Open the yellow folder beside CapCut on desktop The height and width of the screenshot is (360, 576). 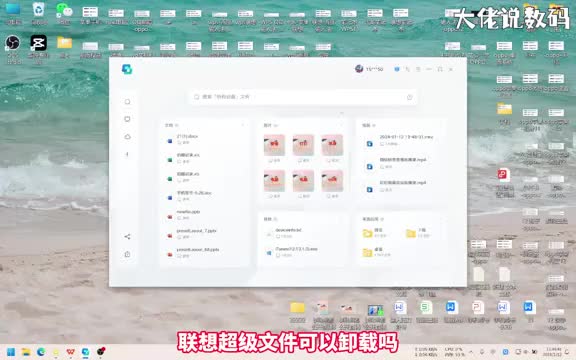click(64, 47)
